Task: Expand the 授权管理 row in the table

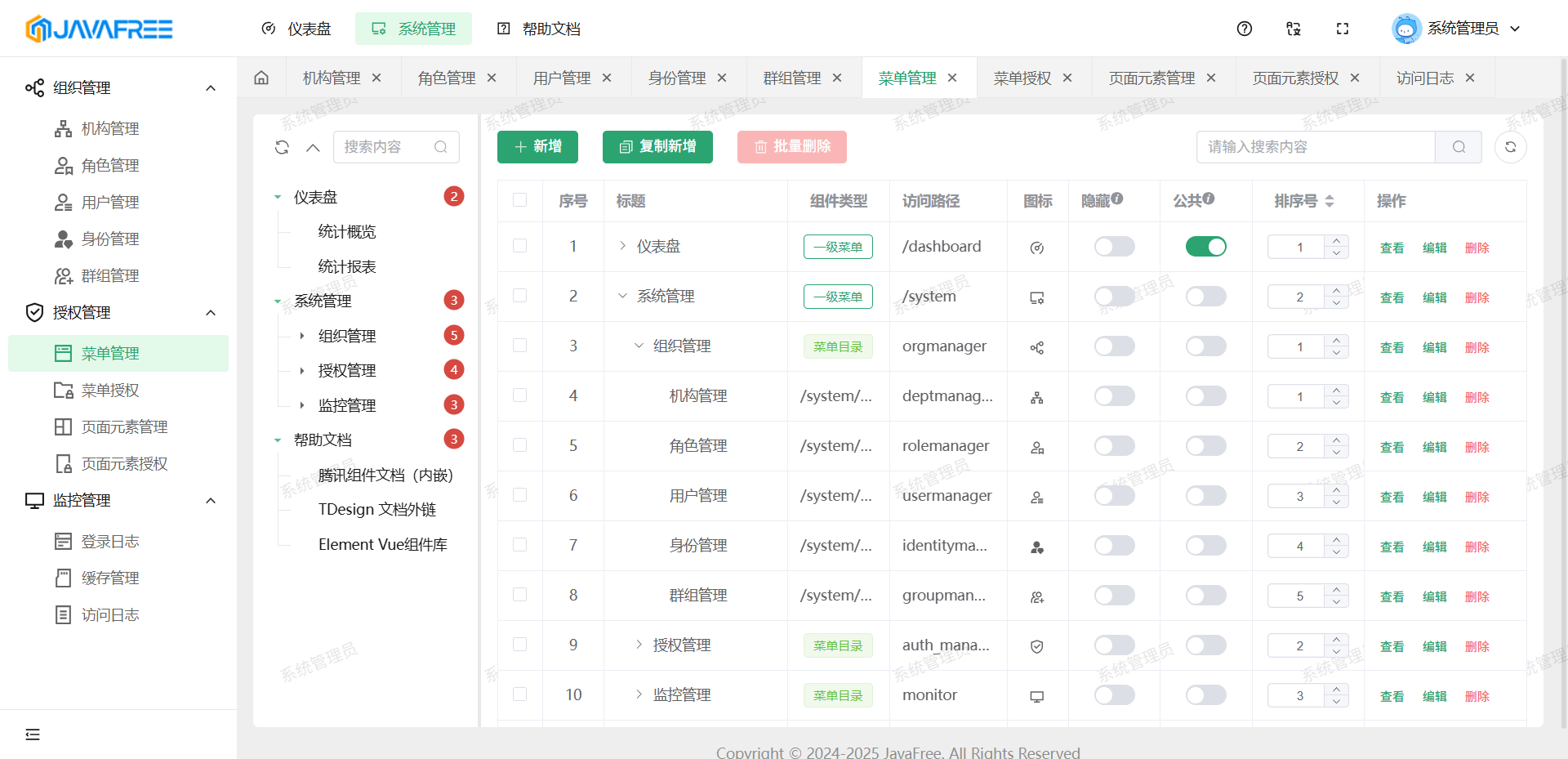Action: click(639, 645)
